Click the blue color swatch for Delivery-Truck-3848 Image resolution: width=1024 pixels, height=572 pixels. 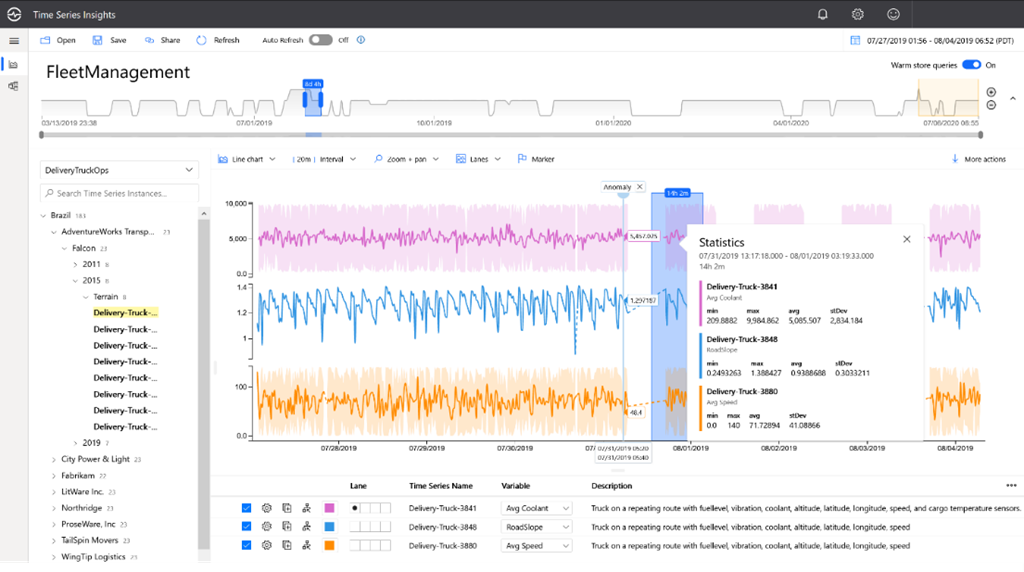tap(329, 526)
